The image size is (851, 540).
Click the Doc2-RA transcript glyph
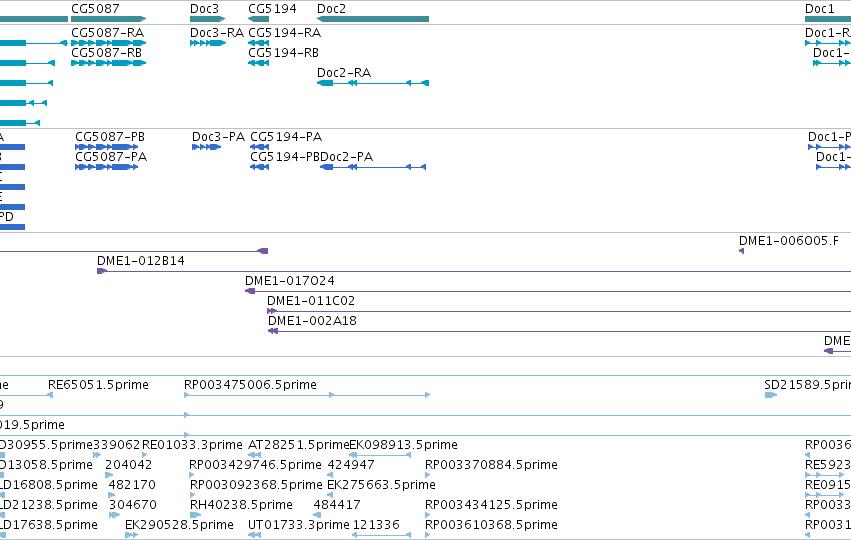(373, 83)
